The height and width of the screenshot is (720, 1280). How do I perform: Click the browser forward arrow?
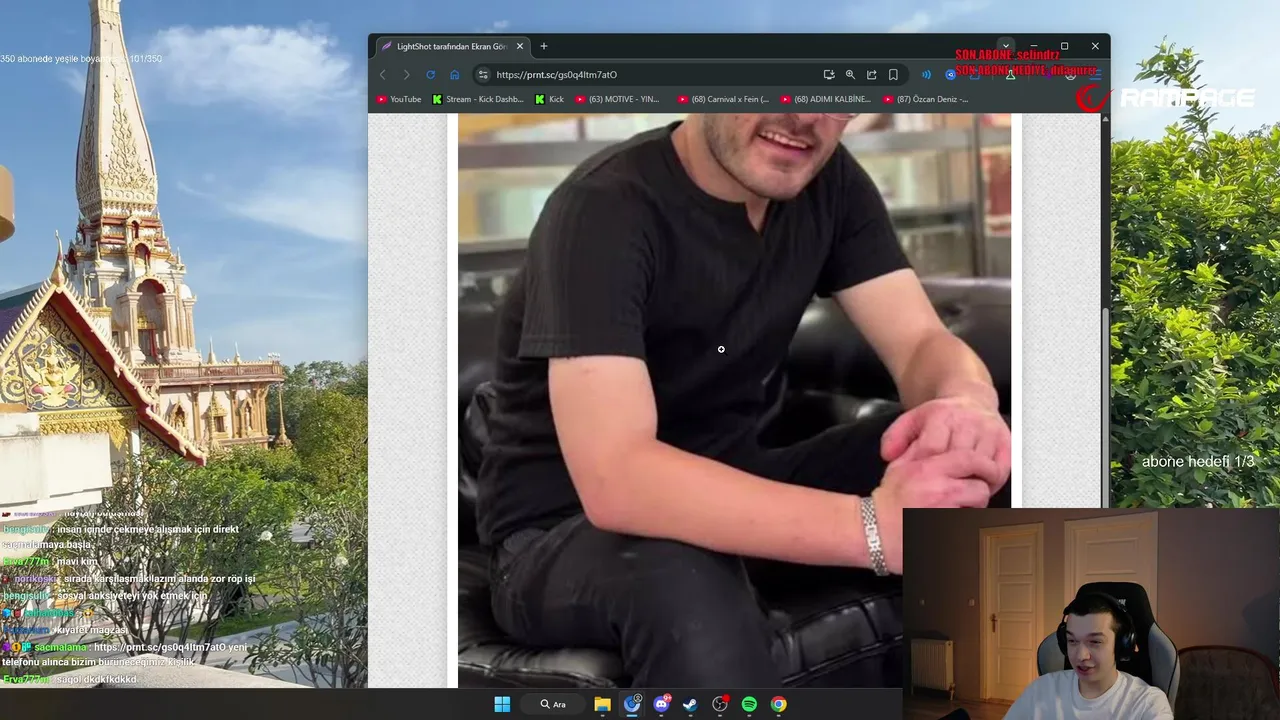406,75
